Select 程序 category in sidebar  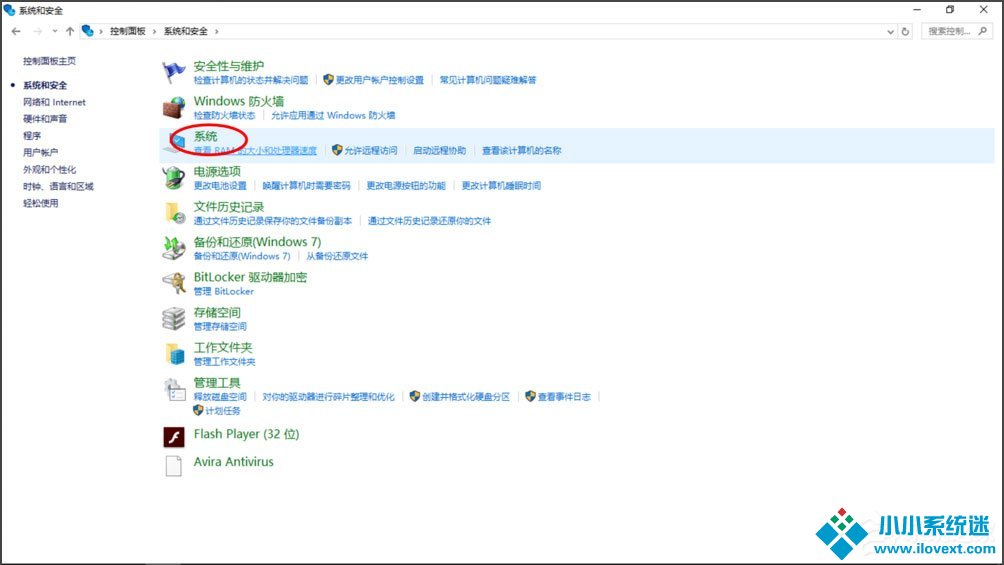[x=32, y=136]
